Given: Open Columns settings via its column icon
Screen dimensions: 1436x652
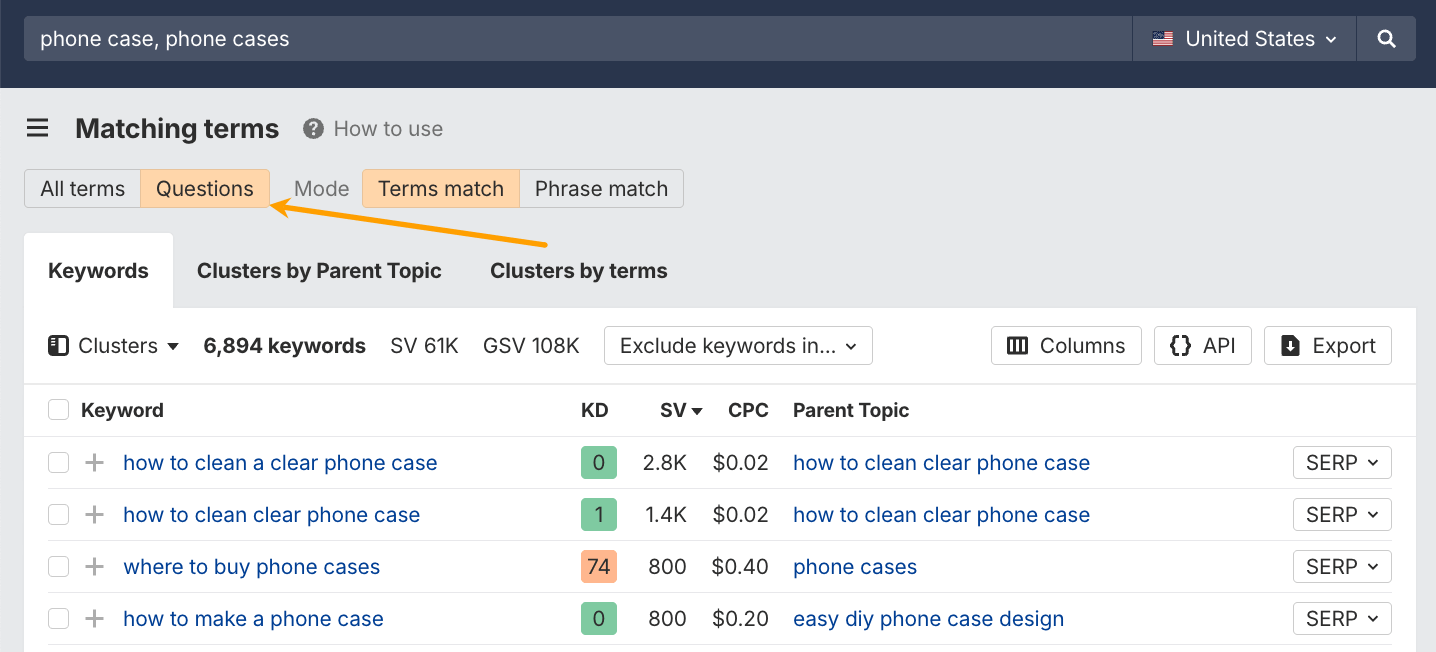Looking at the screenshot, I should [x=1018, y=345].
